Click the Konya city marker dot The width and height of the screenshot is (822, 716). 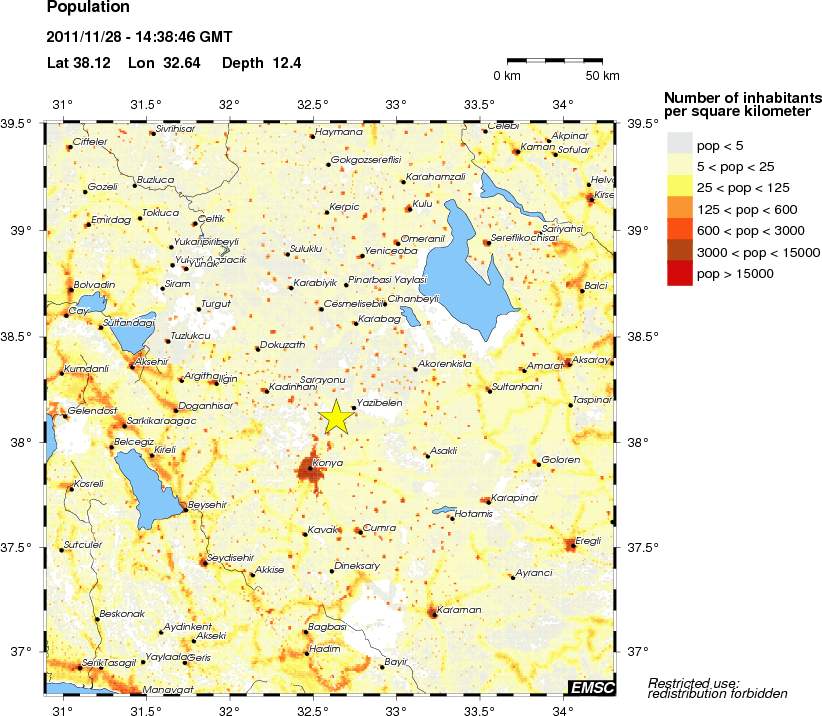pyautogui.click(x=310, y=468)
